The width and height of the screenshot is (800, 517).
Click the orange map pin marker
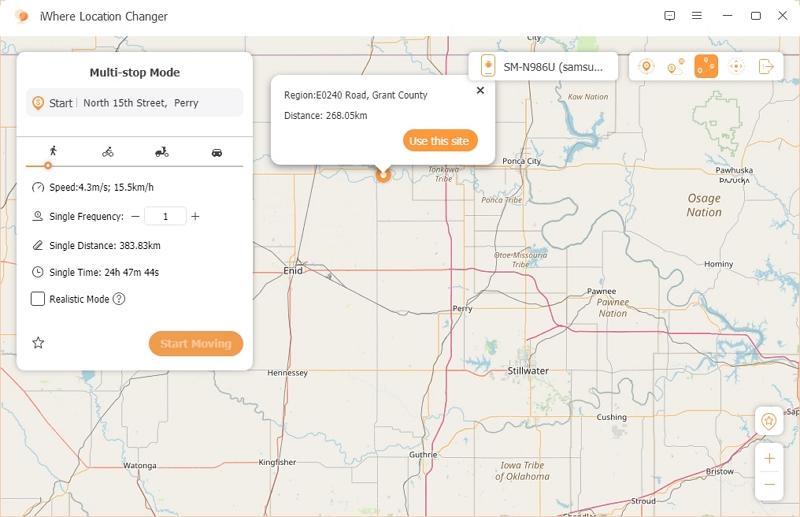click(x=383, y=175)
